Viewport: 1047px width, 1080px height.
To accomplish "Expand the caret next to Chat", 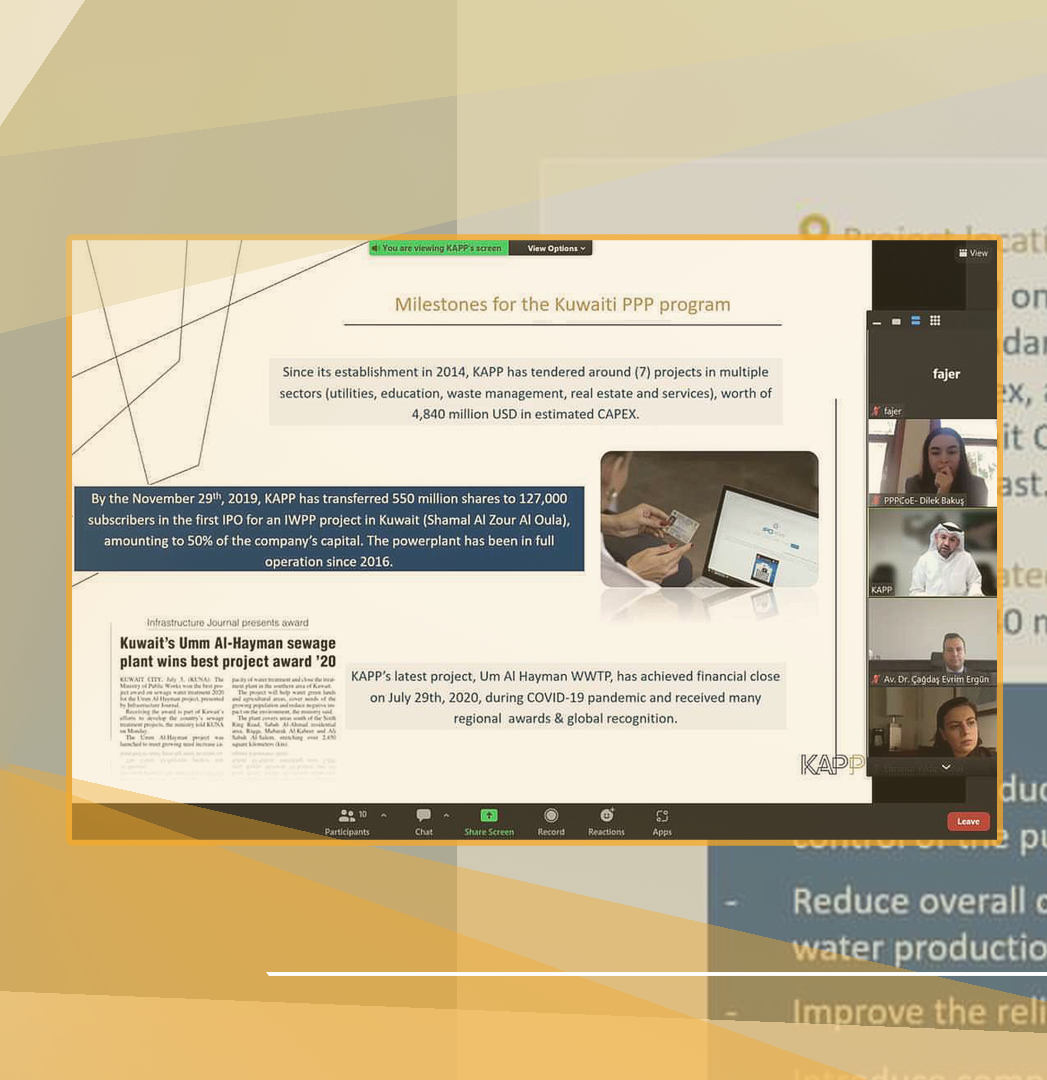I will tap(446, 816).
